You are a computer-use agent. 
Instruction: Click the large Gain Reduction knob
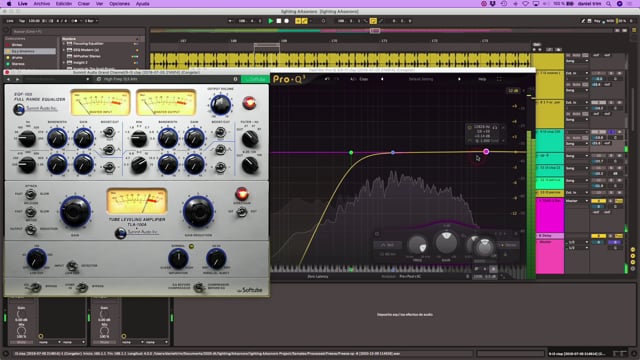point(198,211)
